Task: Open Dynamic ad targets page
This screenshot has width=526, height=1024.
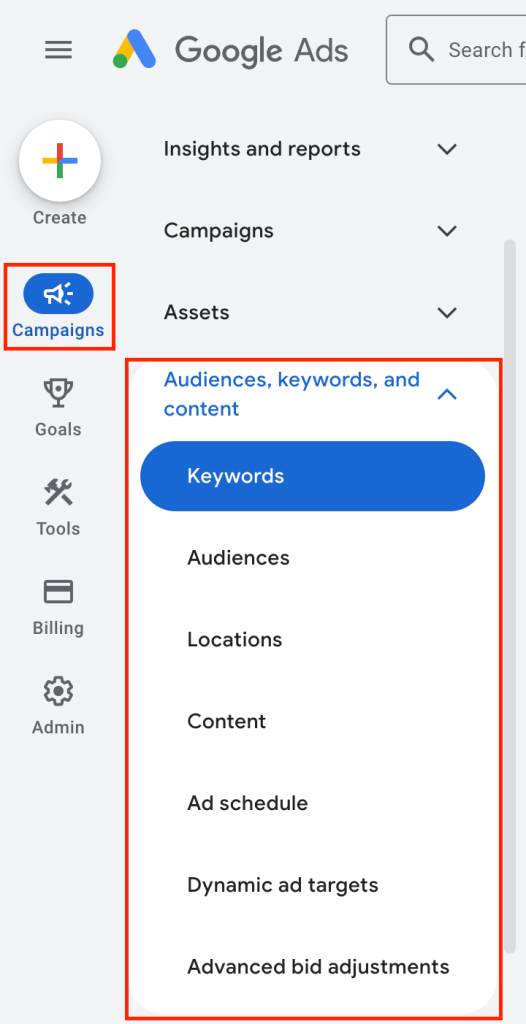Action: pyautogui.click(x=283, y=885)
